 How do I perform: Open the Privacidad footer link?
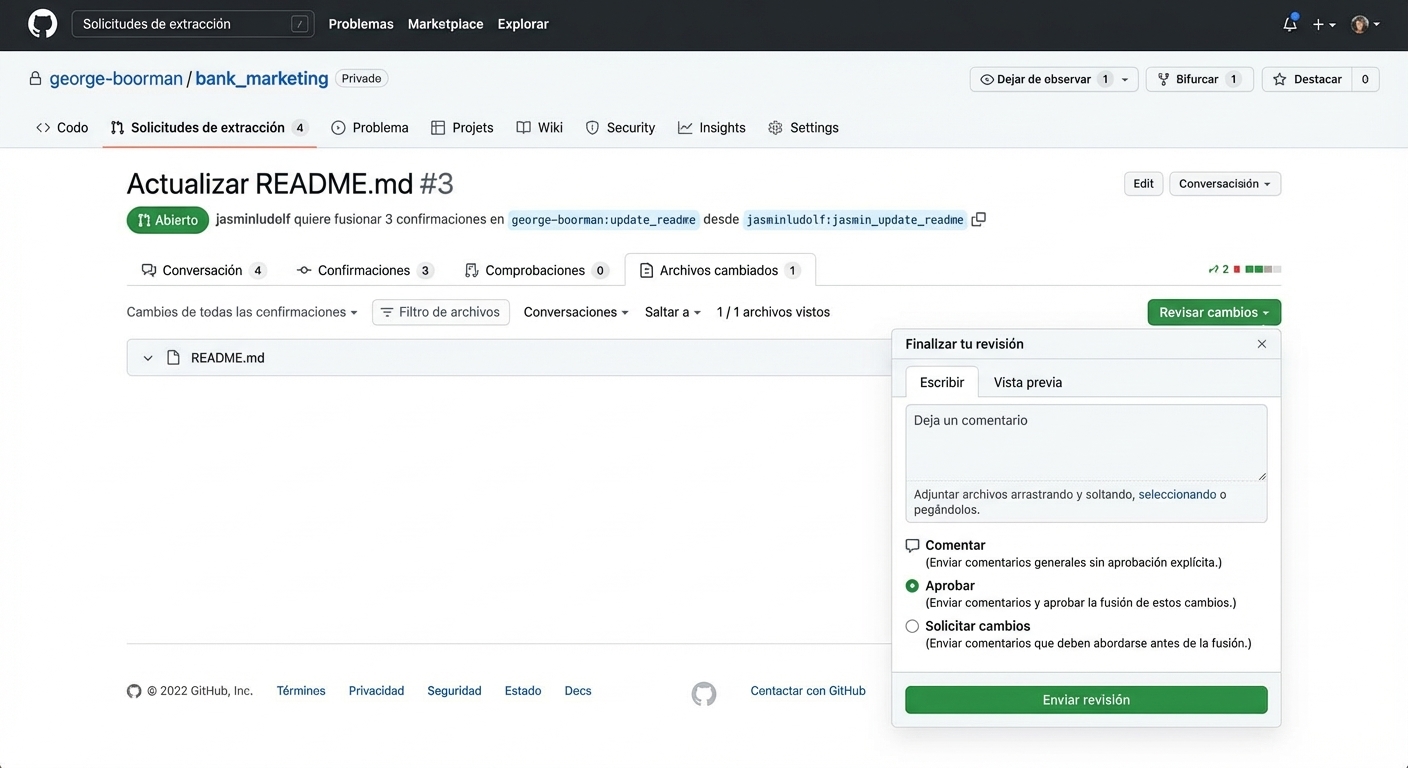point(376,691)
